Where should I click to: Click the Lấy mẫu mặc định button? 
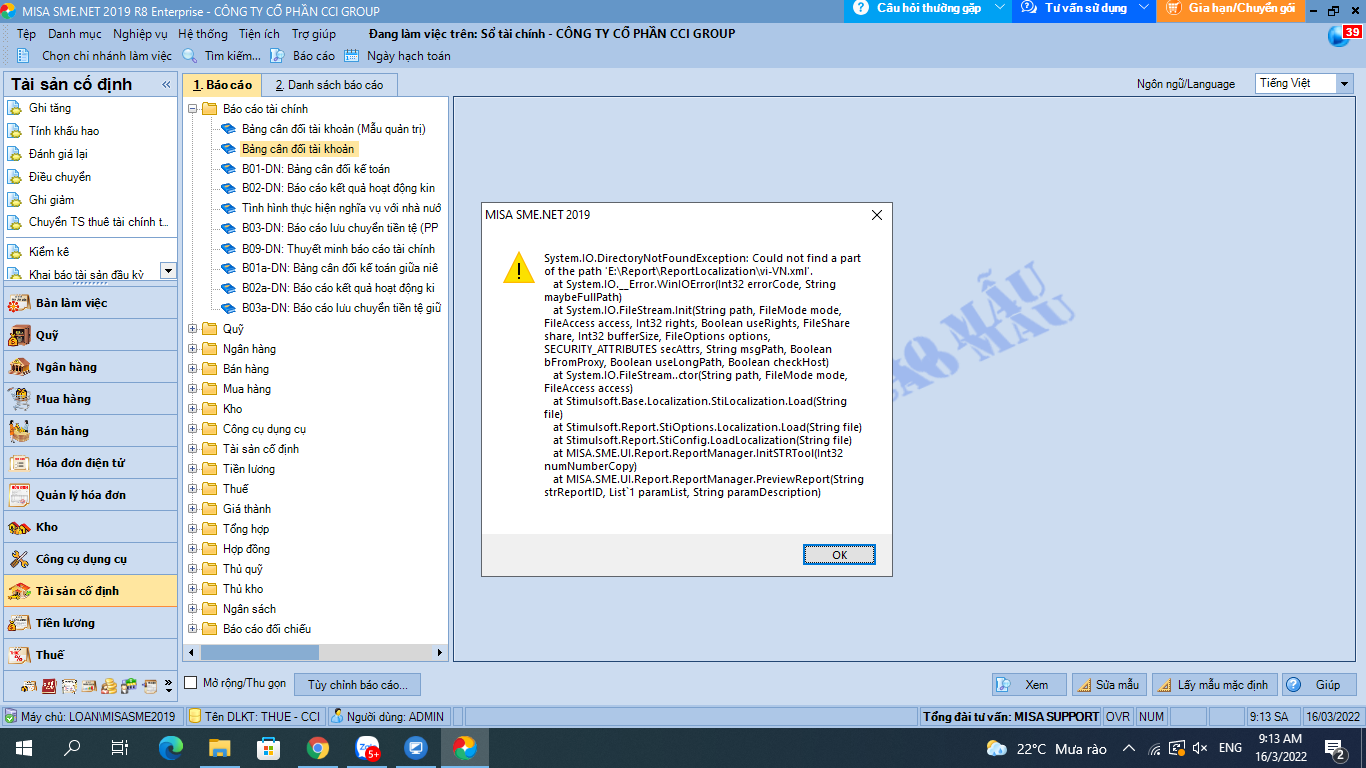pyautogui.click(x=1214, y=685)
